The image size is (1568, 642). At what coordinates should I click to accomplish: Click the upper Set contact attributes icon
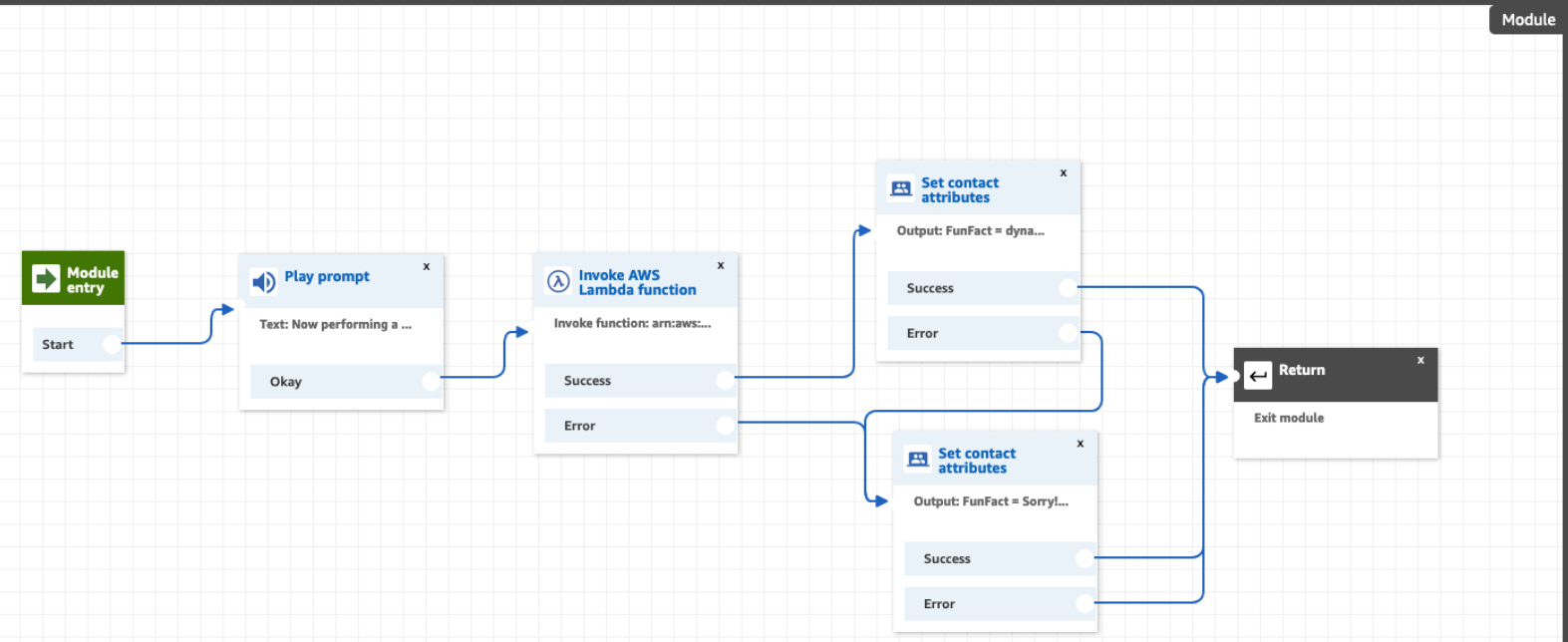[x=901, y=189]
